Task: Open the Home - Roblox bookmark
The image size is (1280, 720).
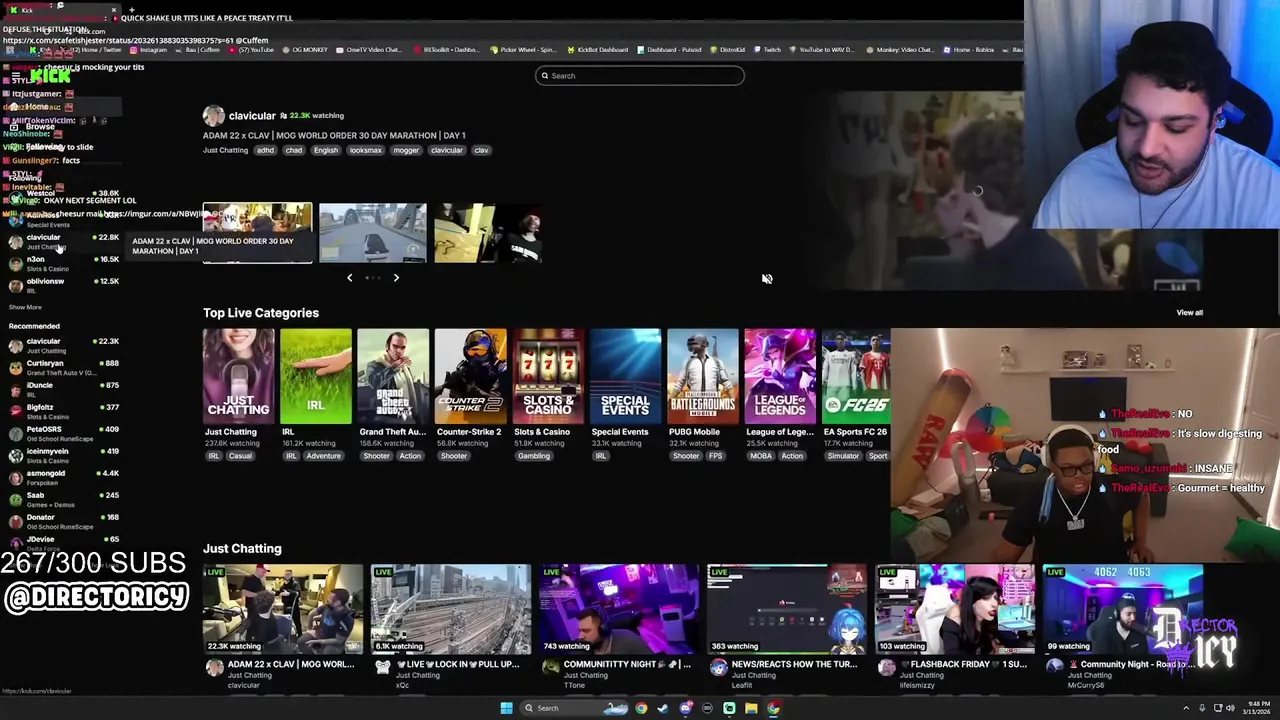Action: (969, 50)
